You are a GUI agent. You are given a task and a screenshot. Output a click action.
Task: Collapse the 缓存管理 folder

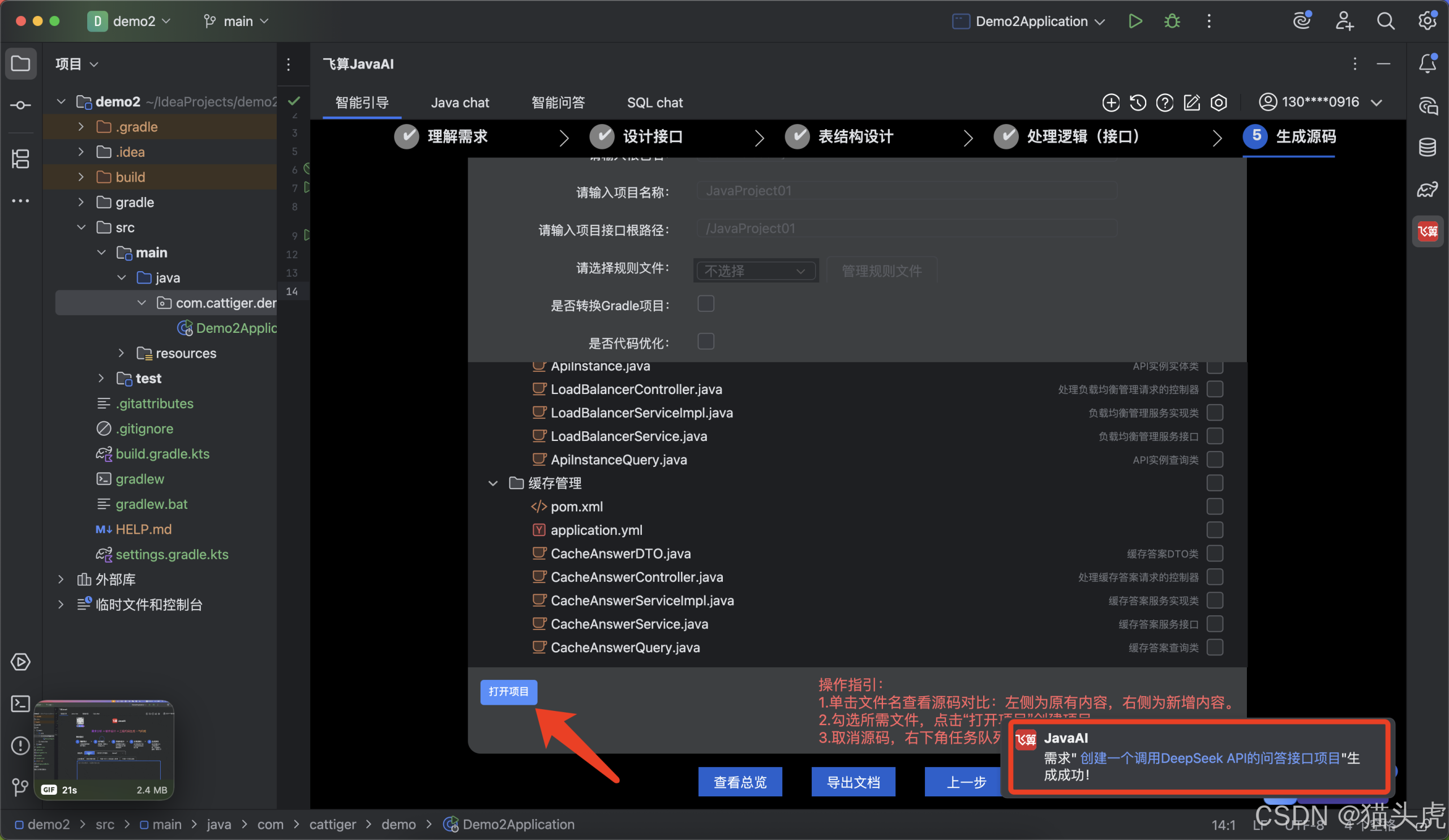coord(493,483)
